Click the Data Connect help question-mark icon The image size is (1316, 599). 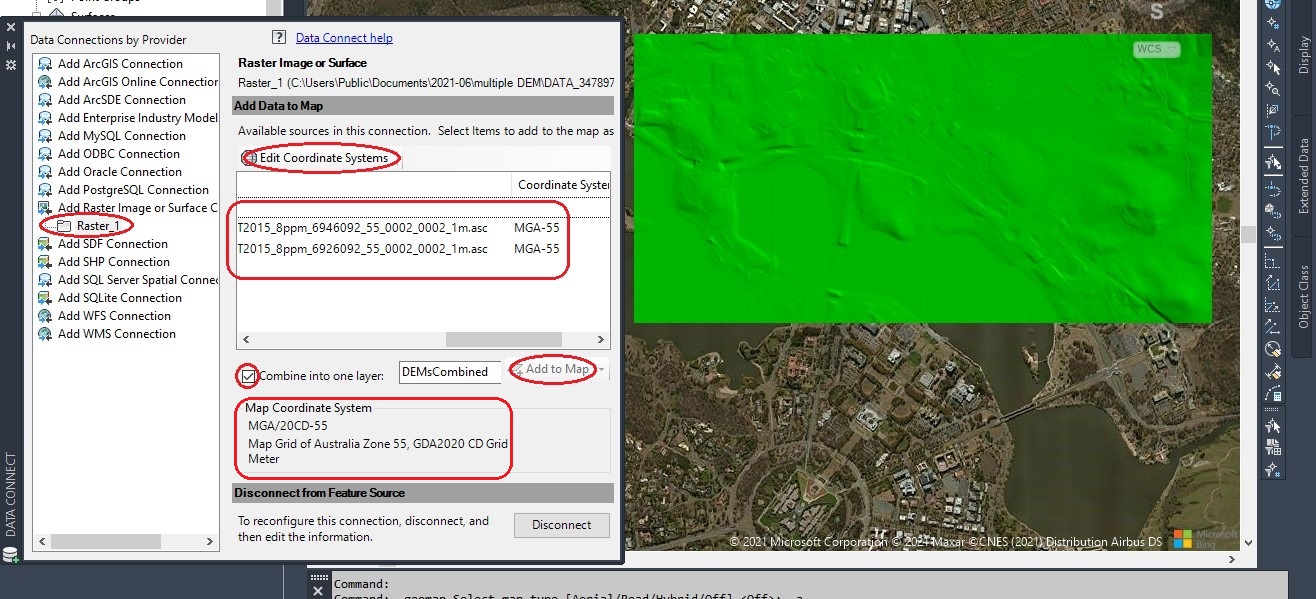pos(278,38)
